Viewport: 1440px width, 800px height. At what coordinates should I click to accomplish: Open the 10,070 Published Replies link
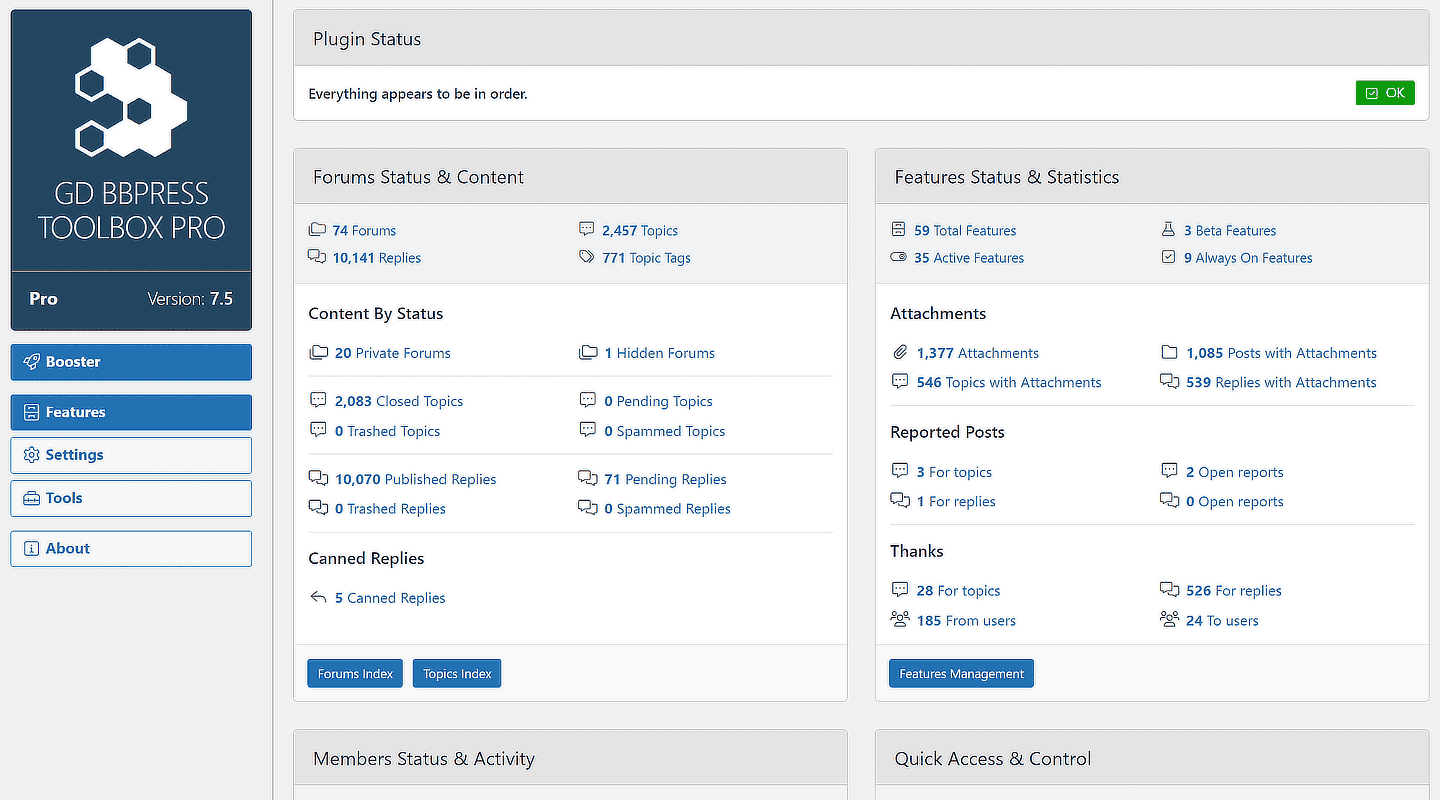click(415, 479)
